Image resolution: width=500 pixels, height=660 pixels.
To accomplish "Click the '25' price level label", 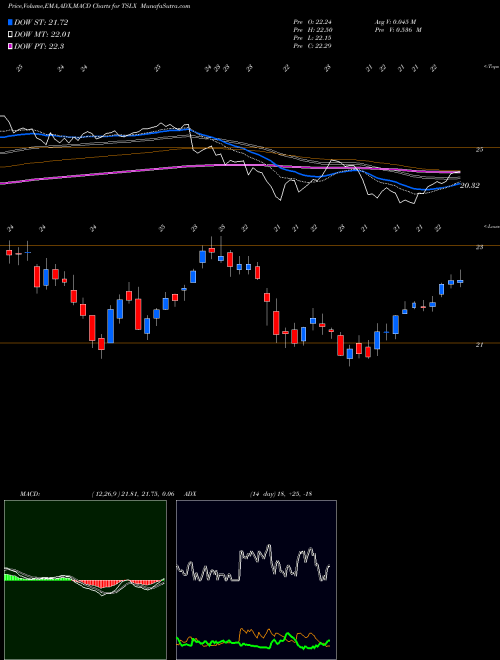I will click(x=479, y=149).
